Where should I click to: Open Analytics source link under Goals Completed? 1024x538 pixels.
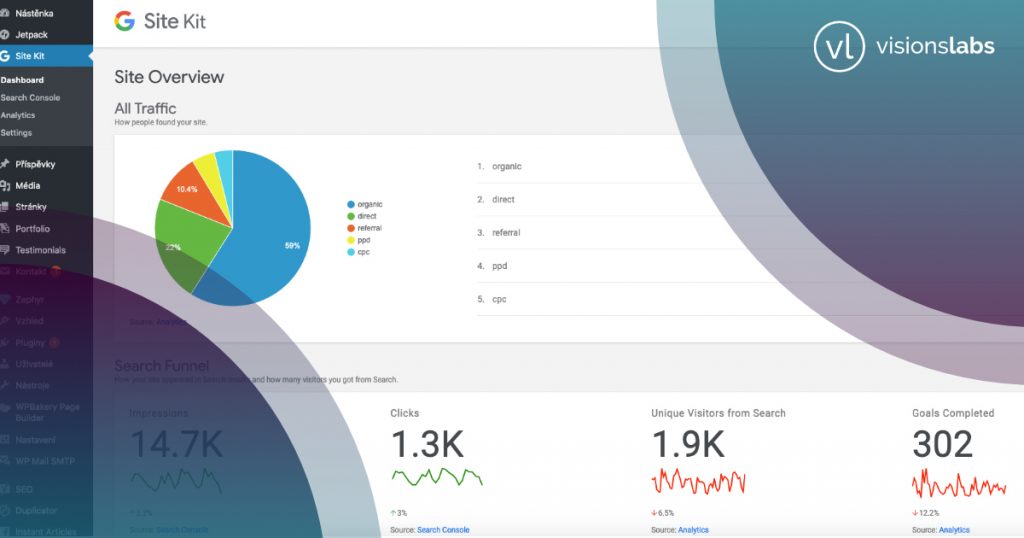coord(954,530)
